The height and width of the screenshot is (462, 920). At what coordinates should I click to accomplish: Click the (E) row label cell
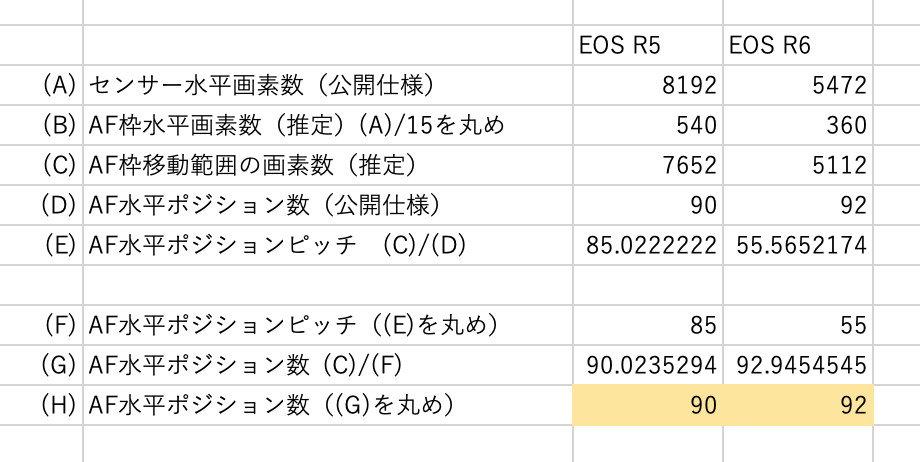42,246
